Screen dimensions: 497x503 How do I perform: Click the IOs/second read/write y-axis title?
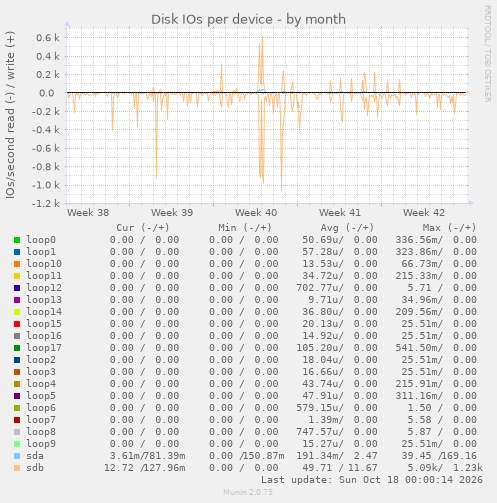pyautogui.click(x=10, y=115)
